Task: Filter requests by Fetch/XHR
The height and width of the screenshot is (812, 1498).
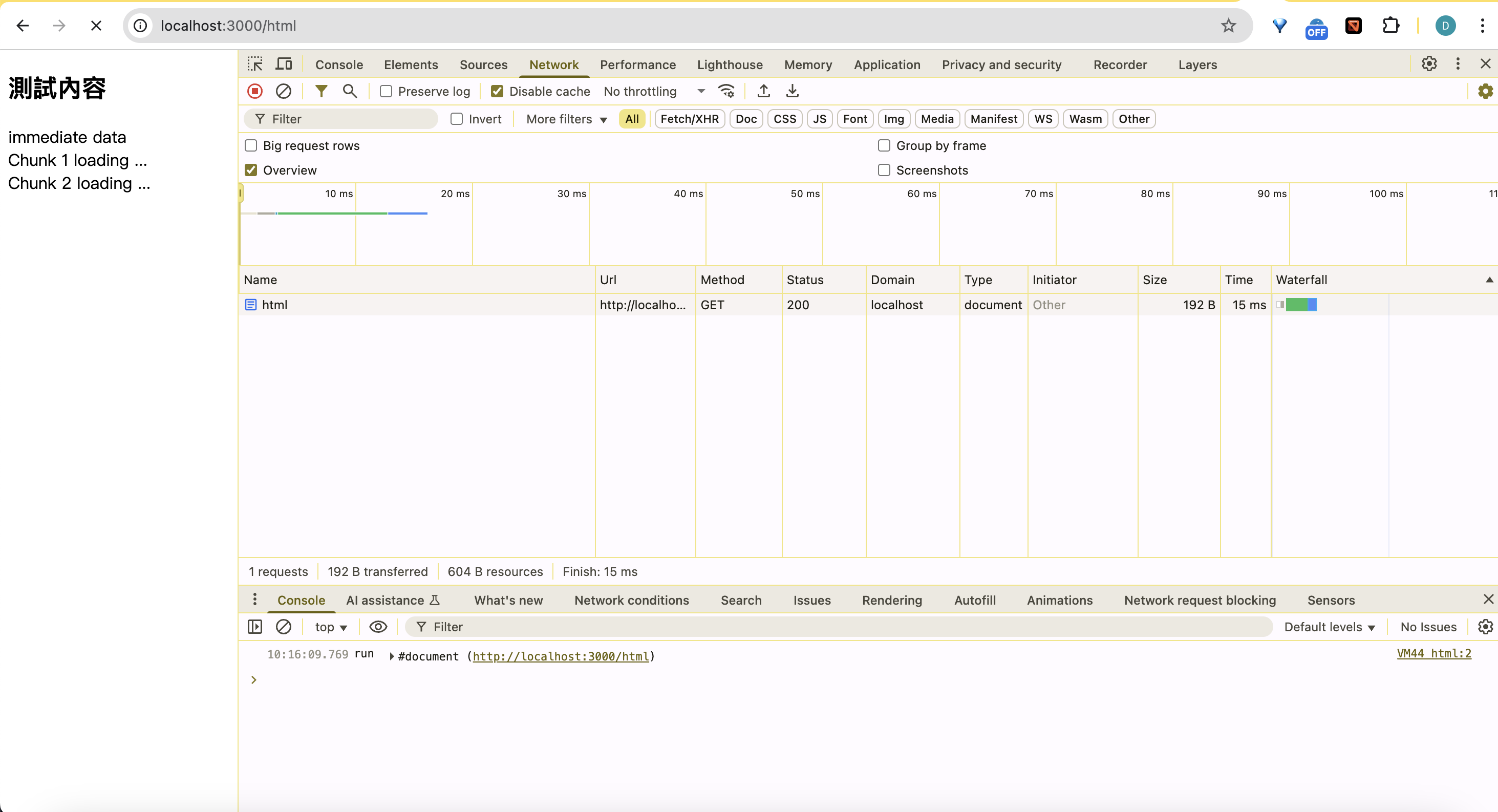Action: point(689,119)
